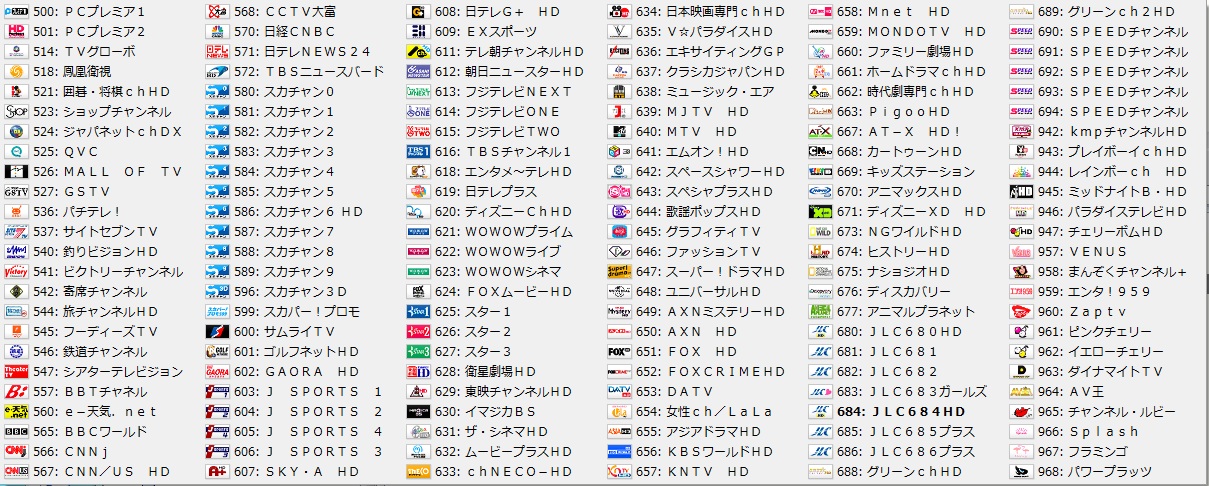The width and height of the screenshot is (1209, 486).
Task: Click the GAORA logo for channel 602
Action: coord(218,371)
